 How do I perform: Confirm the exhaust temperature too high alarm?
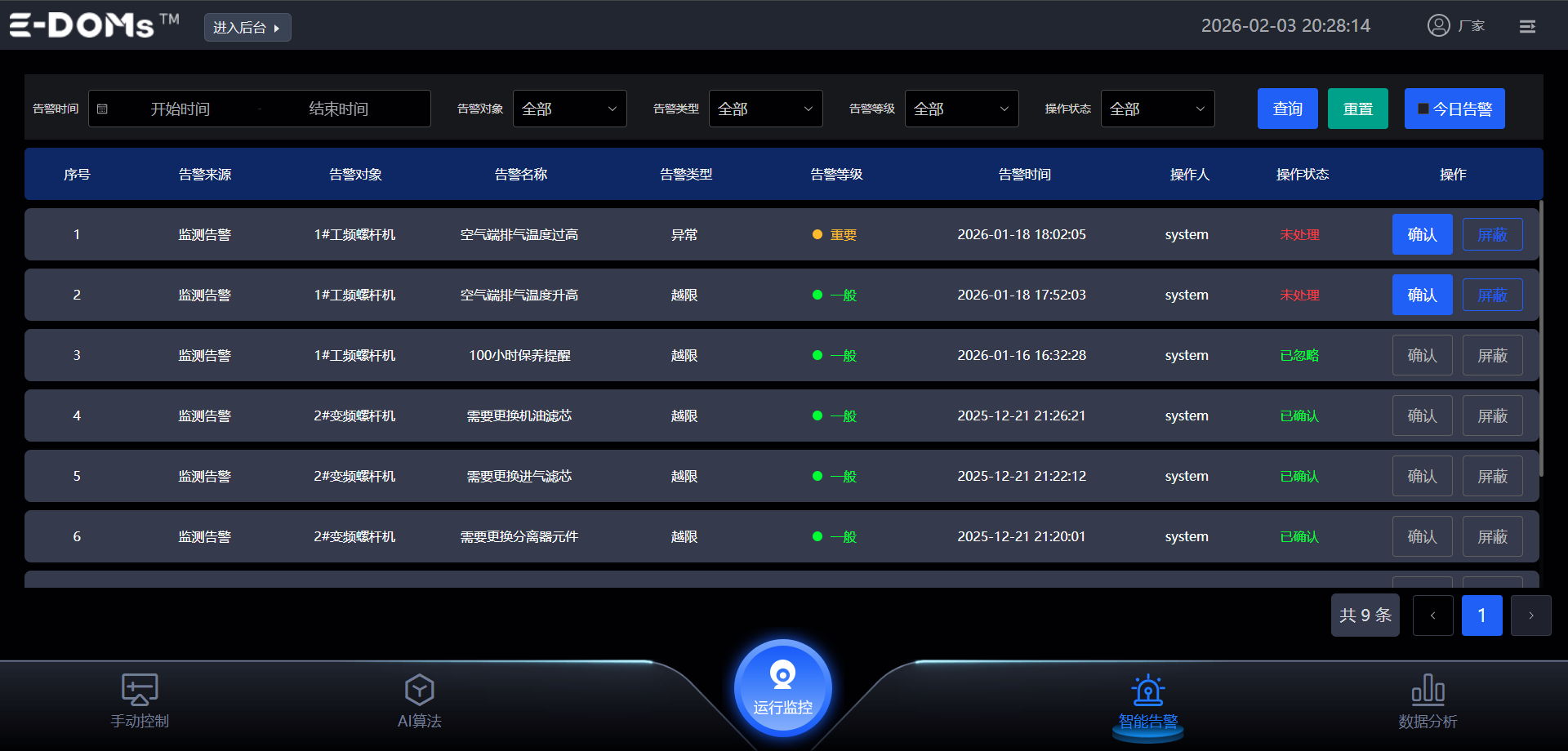1422,234
